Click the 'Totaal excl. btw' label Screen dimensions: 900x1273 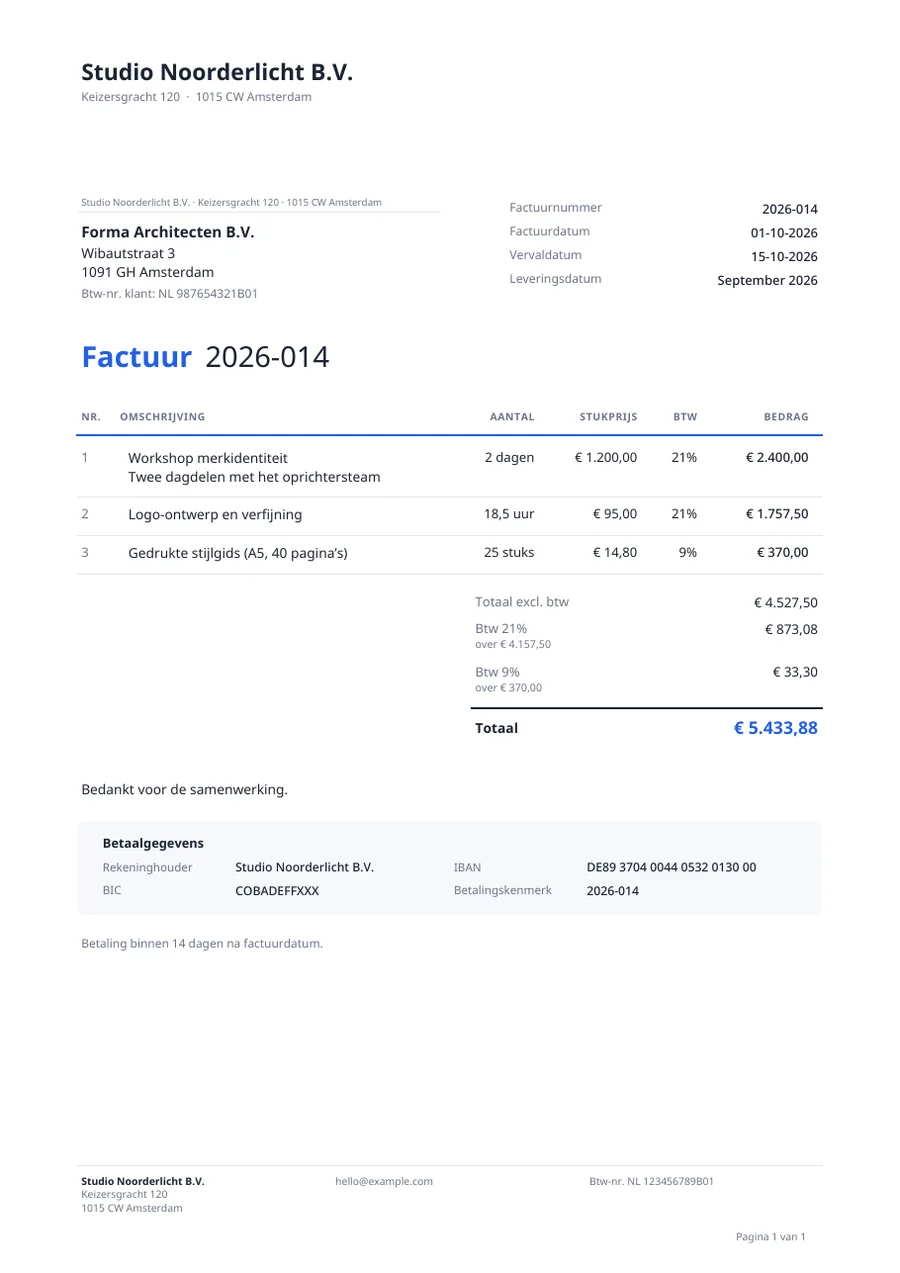coord(522,602)
